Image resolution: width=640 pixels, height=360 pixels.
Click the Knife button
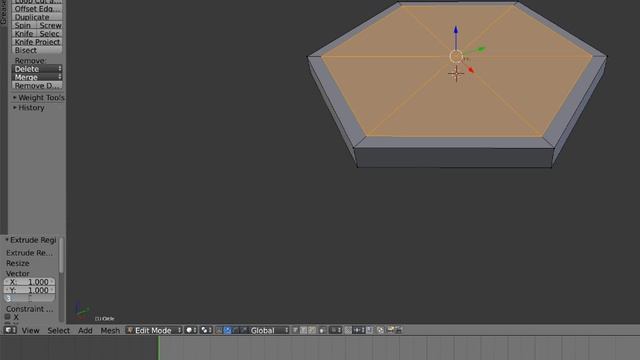point(24,34)
